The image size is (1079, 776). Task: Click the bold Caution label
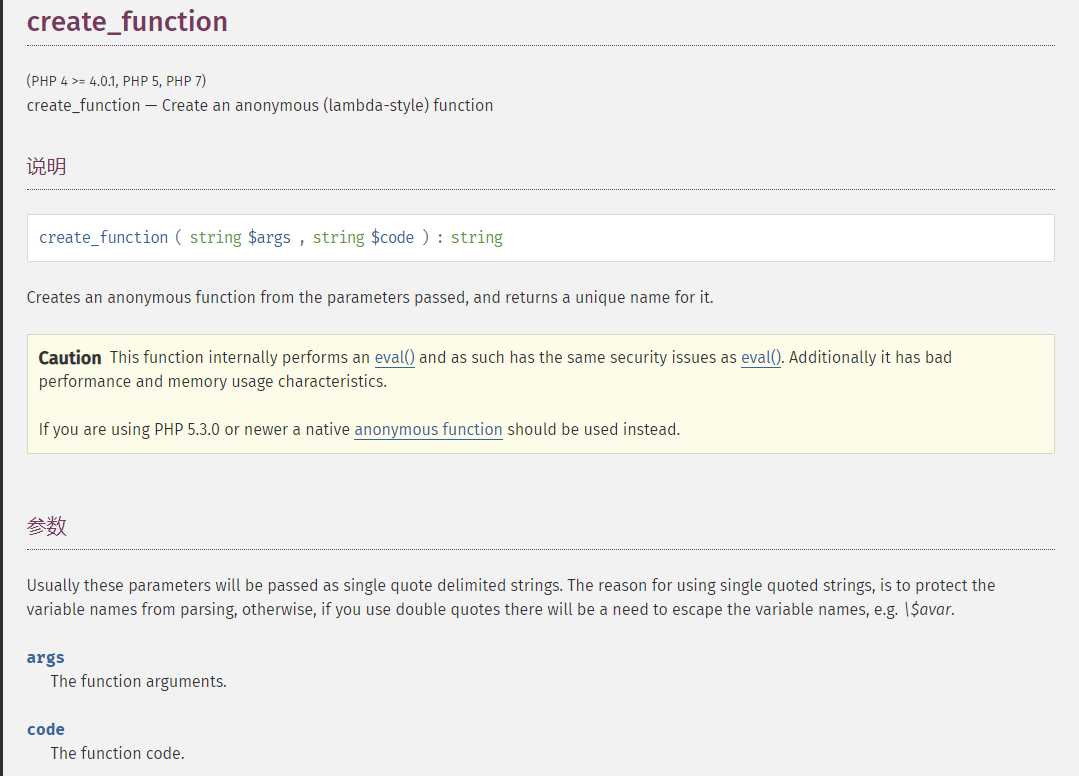point(70,357)
